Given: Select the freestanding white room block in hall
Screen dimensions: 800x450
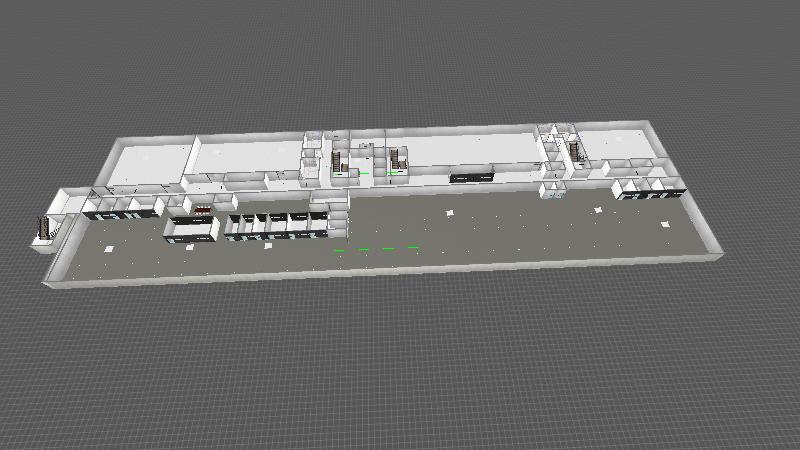Looking at the screenshot, I should tap(192, 229).
